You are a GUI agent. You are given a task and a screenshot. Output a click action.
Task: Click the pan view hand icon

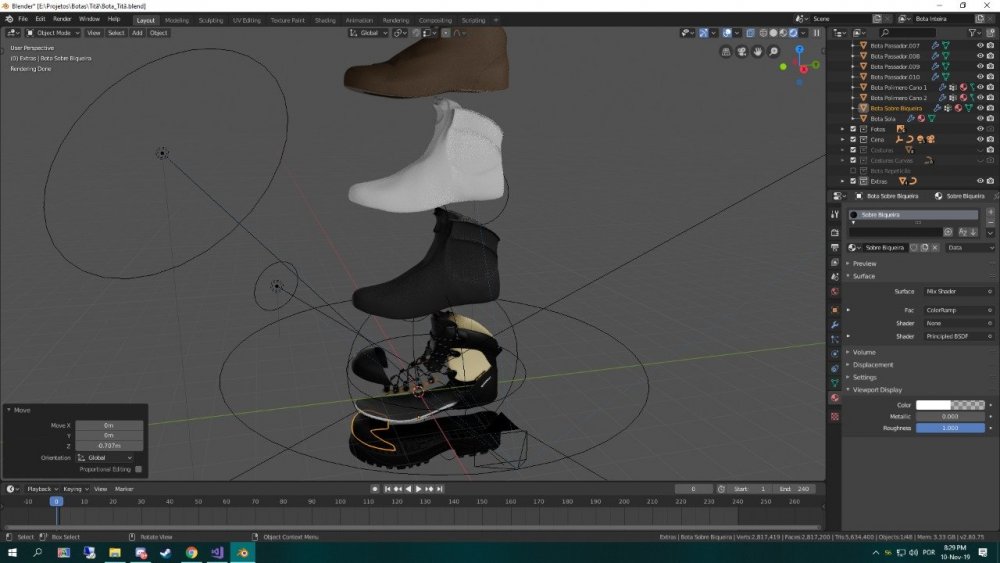coord(759,51)
